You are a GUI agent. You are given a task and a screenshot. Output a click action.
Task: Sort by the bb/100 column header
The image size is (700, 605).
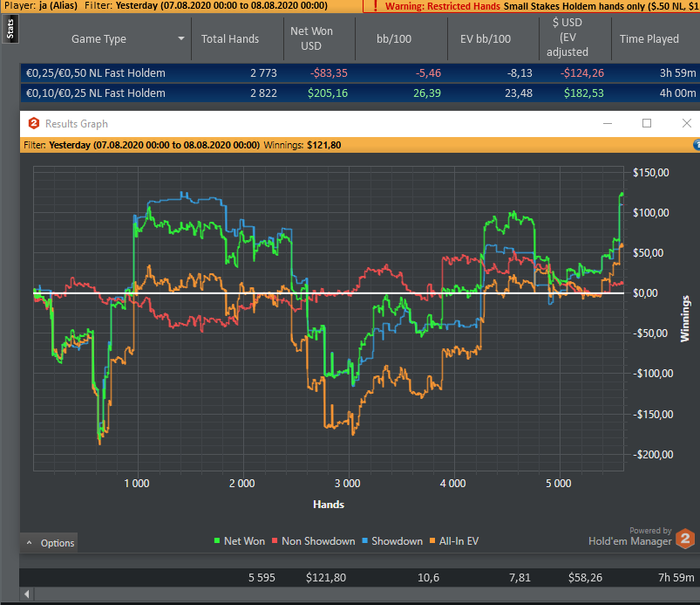[x=394, y=39]
